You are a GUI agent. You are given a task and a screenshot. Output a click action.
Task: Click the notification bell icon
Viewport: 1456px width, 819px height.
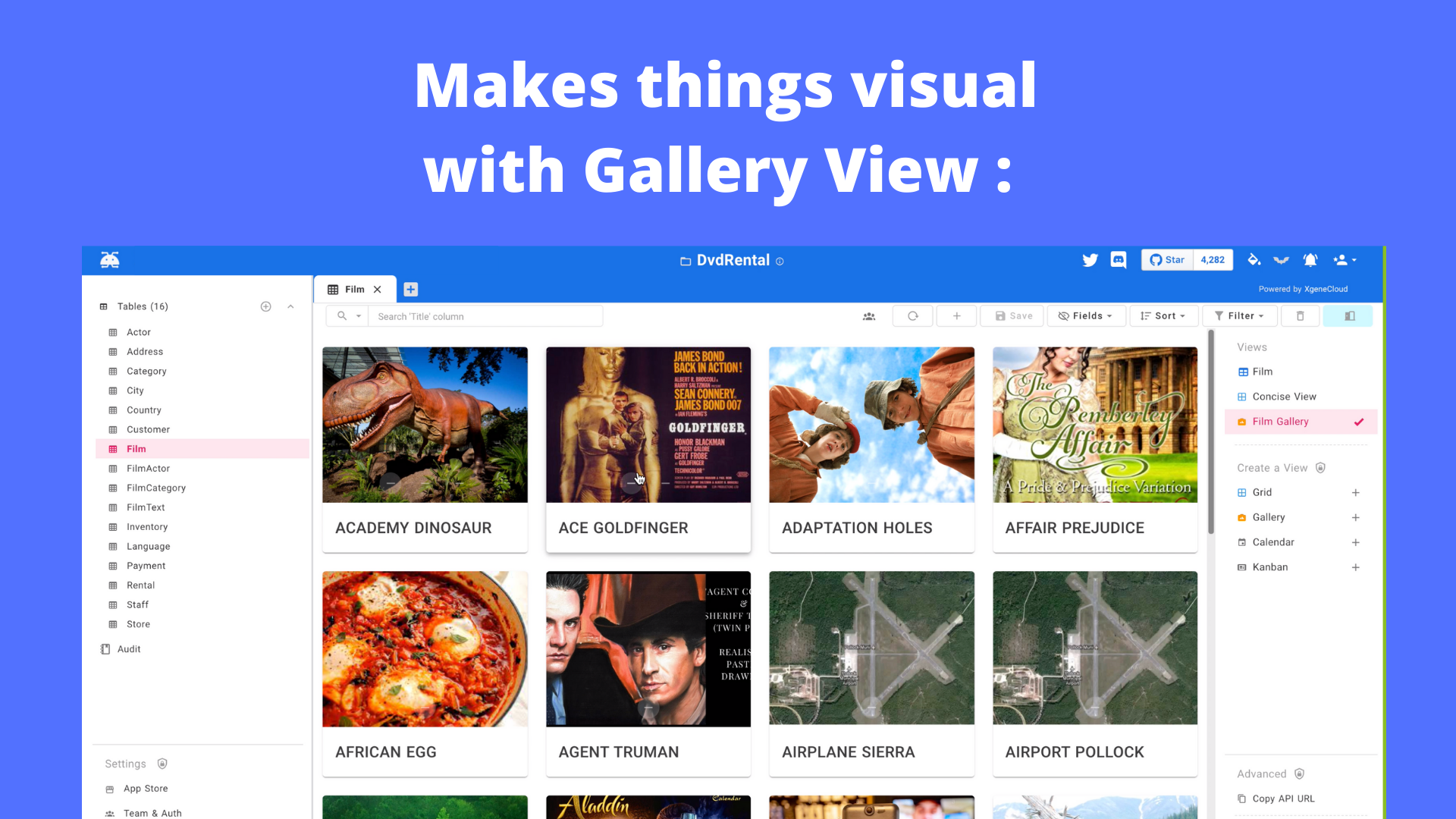1310,260
